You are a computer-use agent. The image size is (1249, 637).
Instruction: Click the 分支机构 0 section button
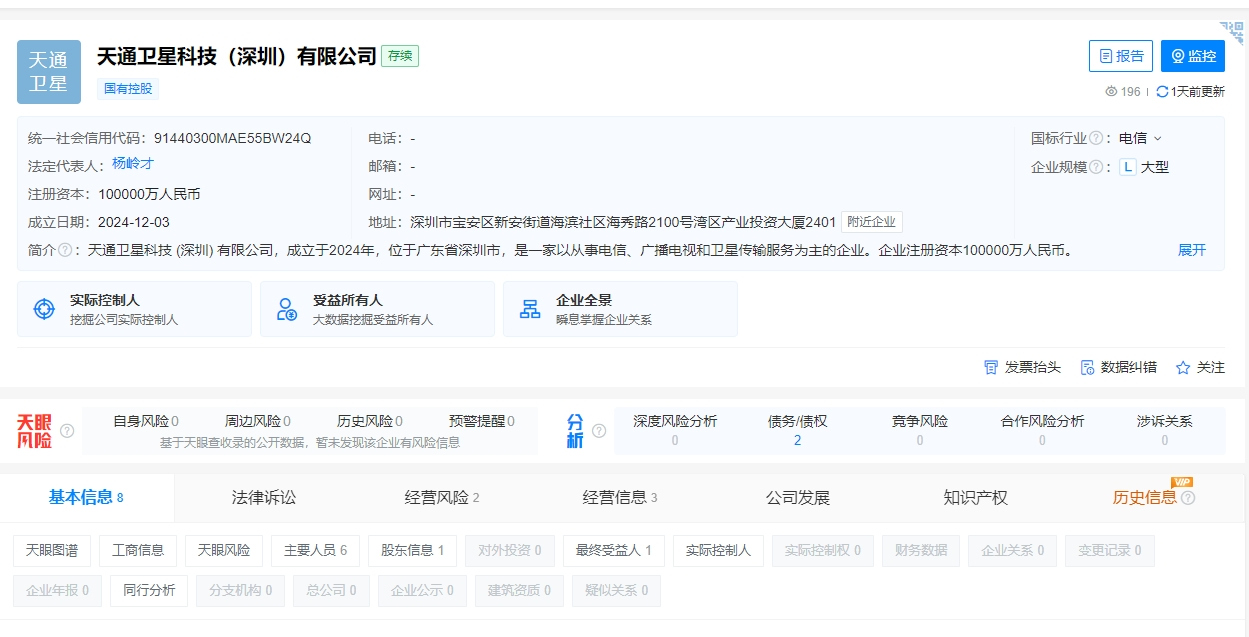click(x=240, y=591)
